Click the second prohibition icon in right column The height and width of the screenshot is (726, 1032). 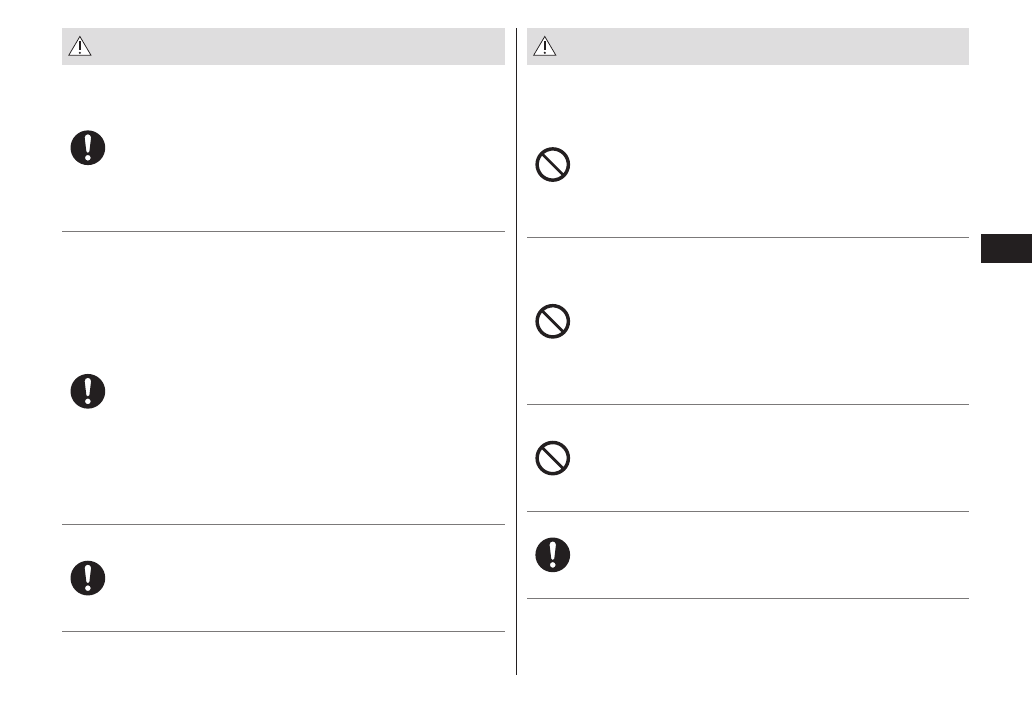[x=553, y=321]
